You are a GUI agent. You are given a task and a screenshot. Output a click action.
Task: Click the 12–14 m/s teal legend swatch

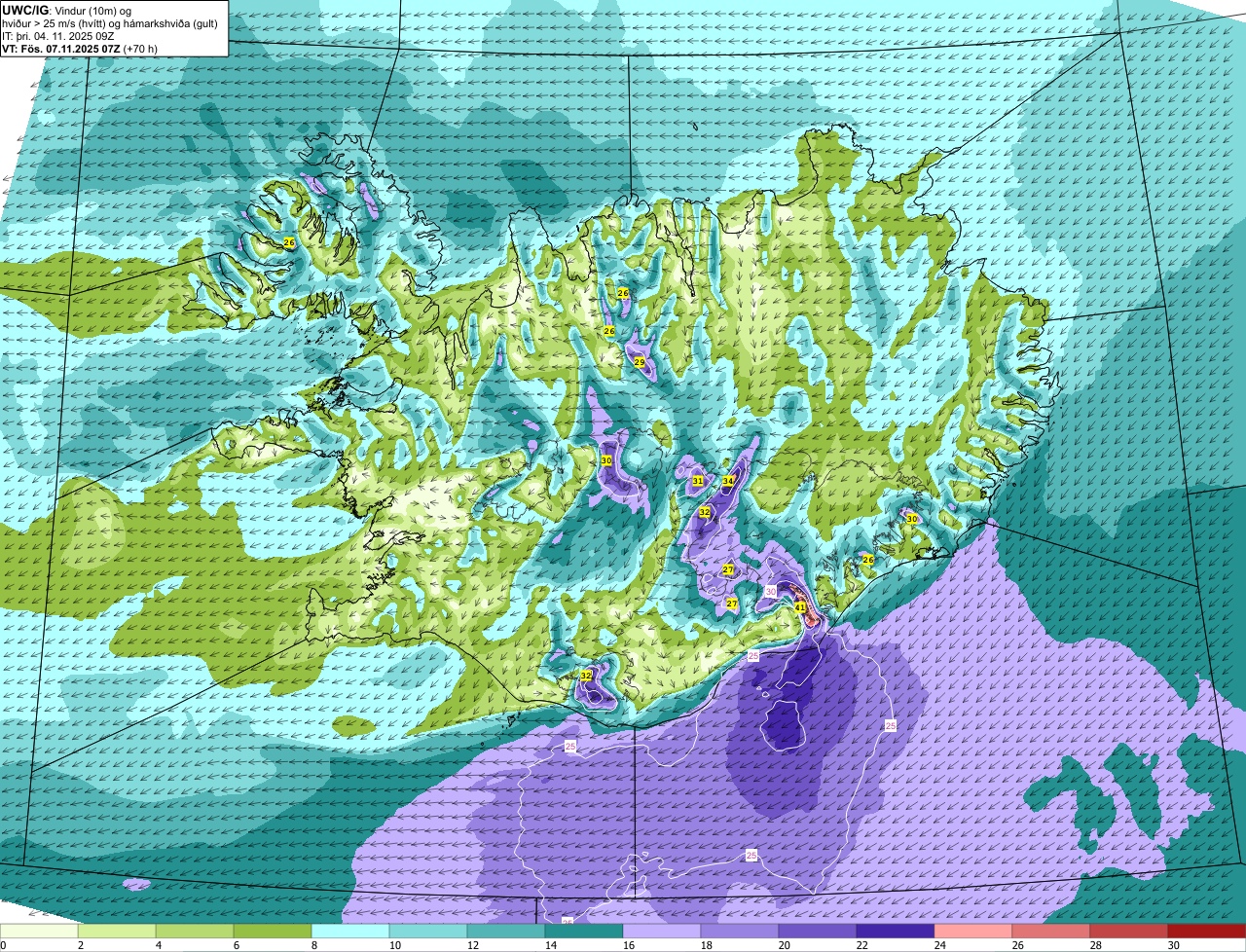point(506,932)
